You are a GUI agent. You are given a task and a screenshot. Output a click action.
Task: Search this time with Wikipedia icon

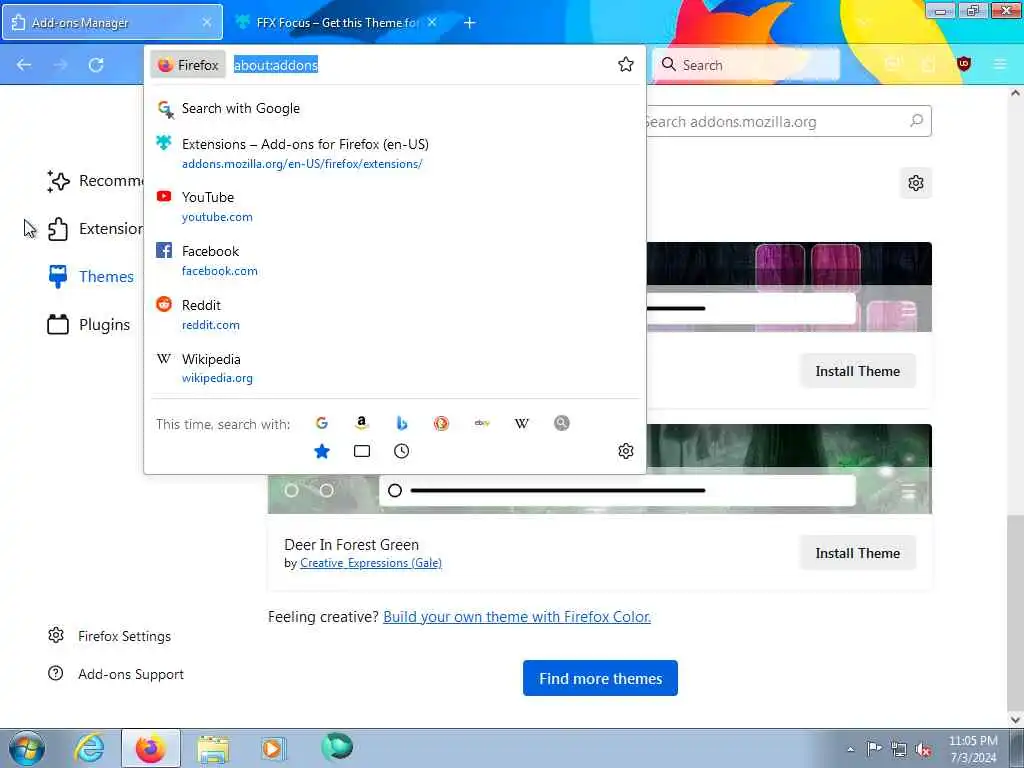[522, 423]
